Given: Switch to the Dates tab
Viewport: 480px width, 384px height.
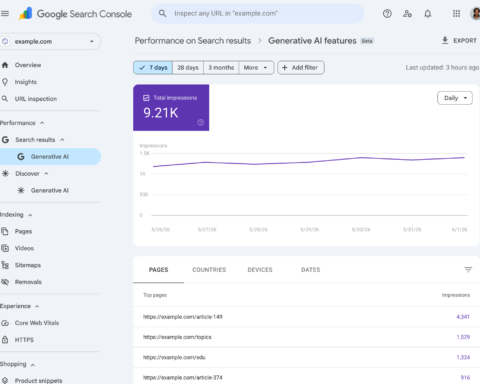Looking at the screenshot, I should [311, 270].
